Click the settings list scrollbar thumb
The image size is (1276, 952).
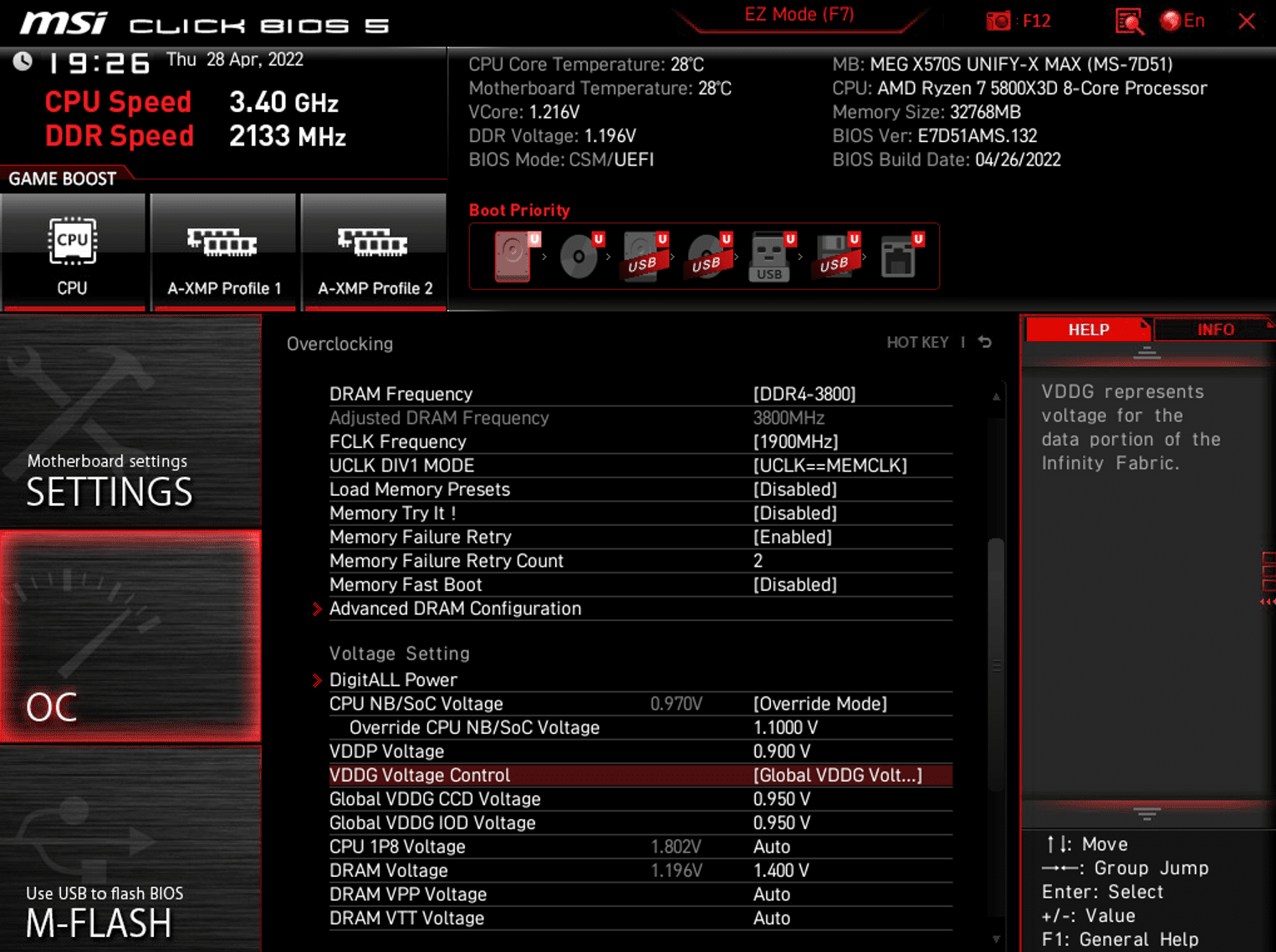(x=996, y=664)
